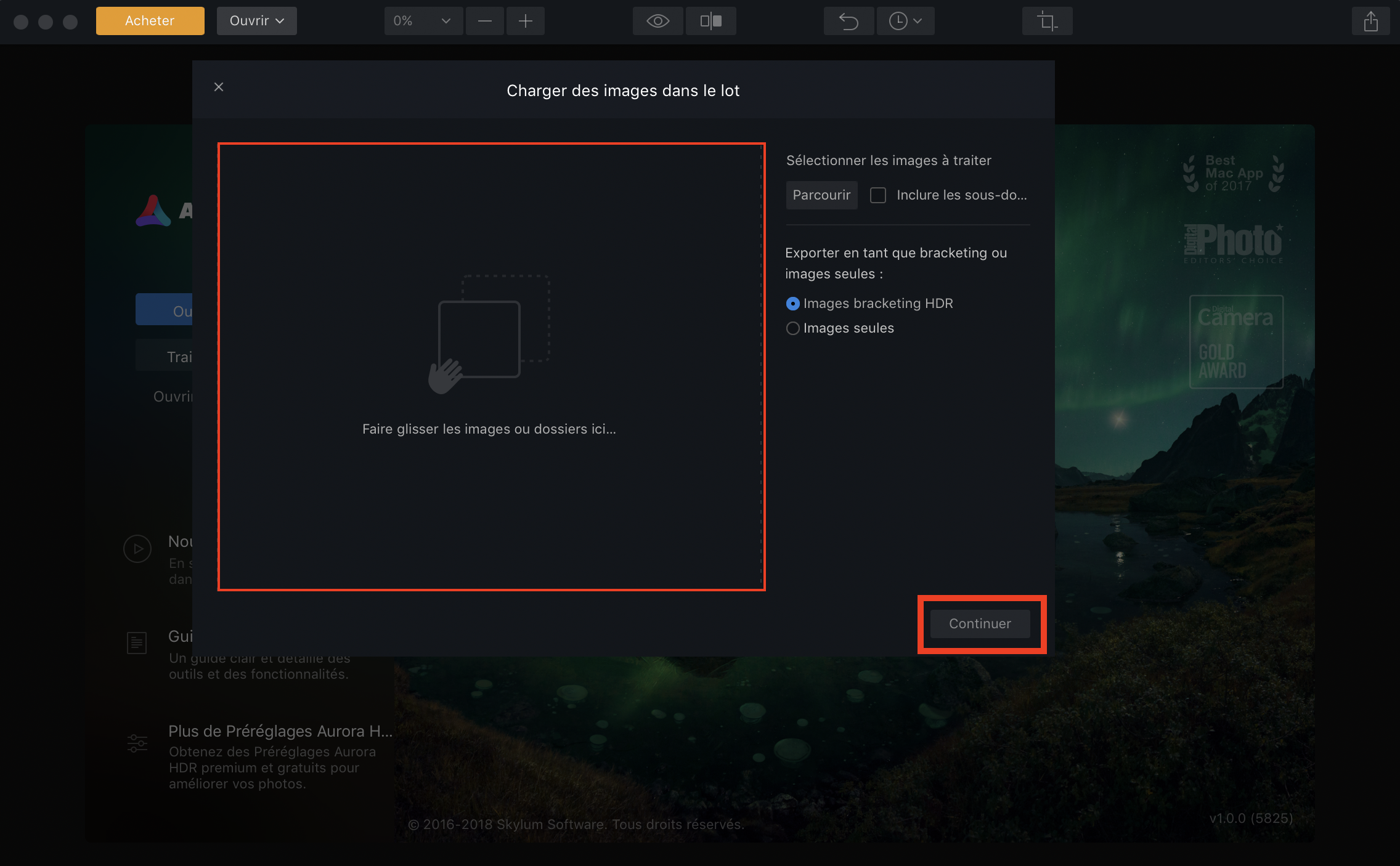The width and height of the screenshot is (1400, 866).
Task: Click the Parcourir browse button
Action: point(821,195)
